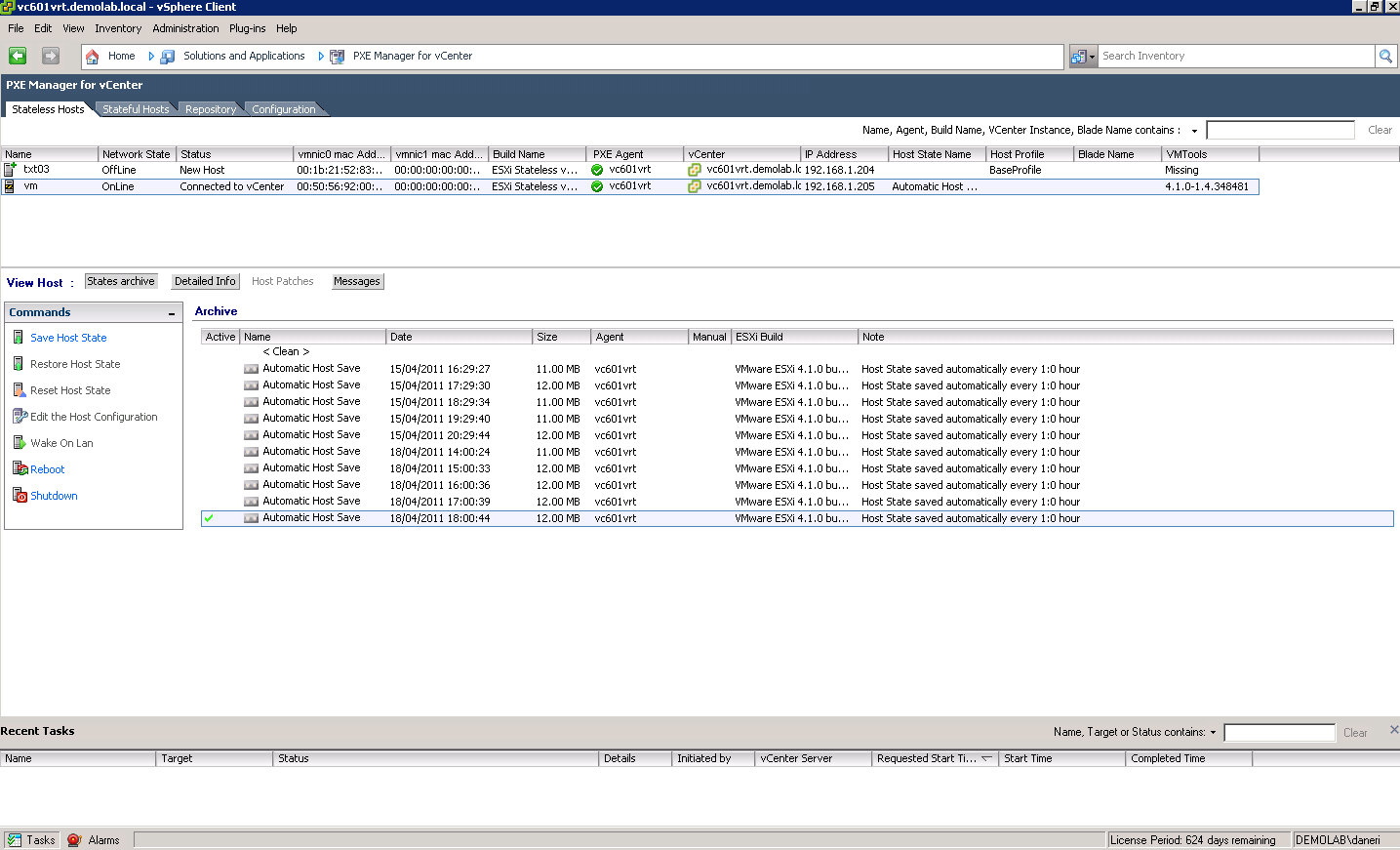Click the Reset Host State icon

(x=19, y=390)
